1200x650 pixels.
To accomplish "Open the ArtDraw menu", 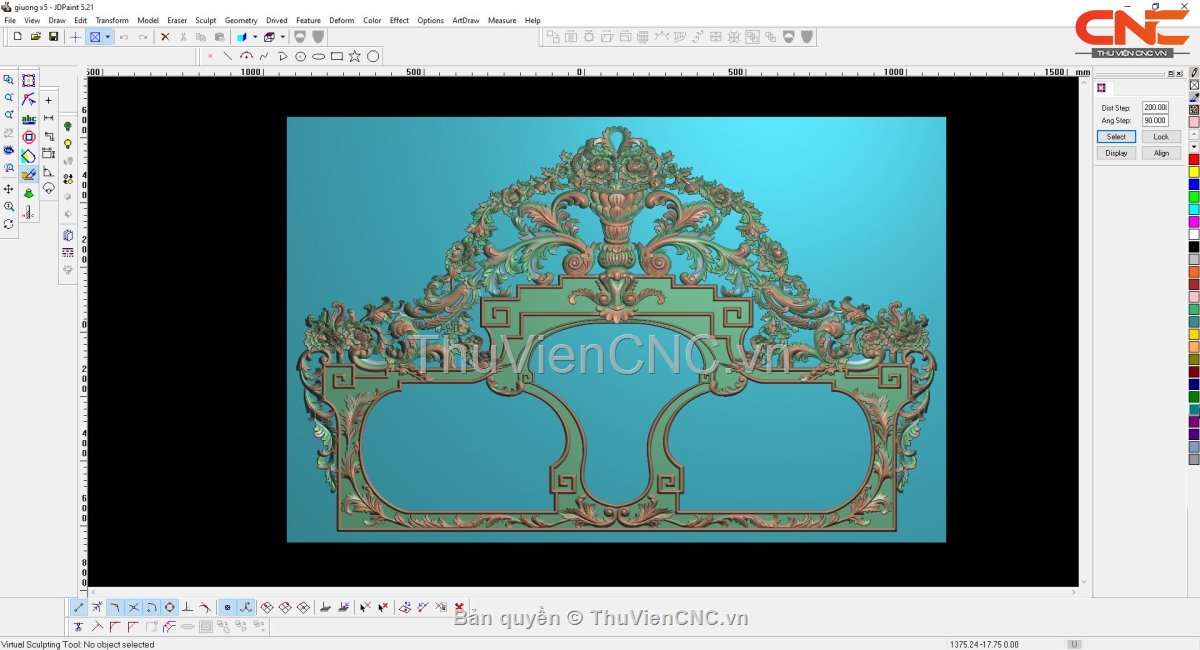I will 465,20.
